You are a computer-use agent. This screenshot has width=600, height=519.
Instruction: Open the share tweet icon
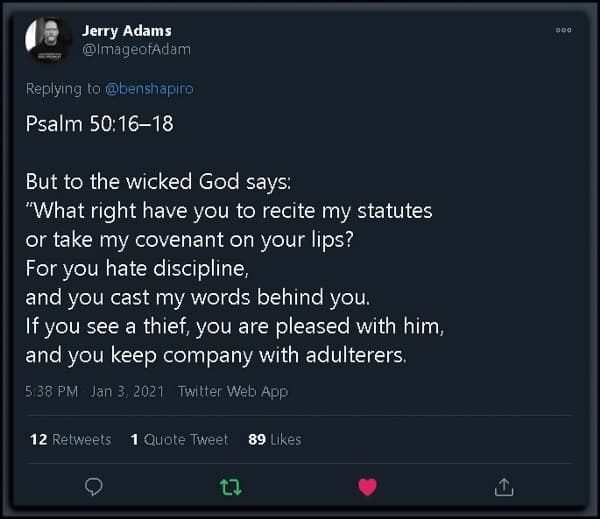(x=504, y=487)
